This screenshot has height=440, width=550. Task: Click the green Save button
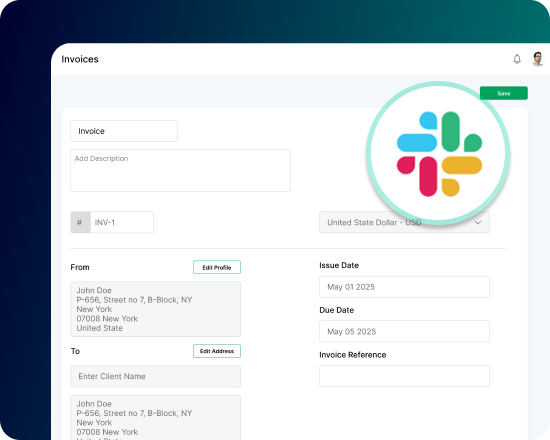pos(504,93)
